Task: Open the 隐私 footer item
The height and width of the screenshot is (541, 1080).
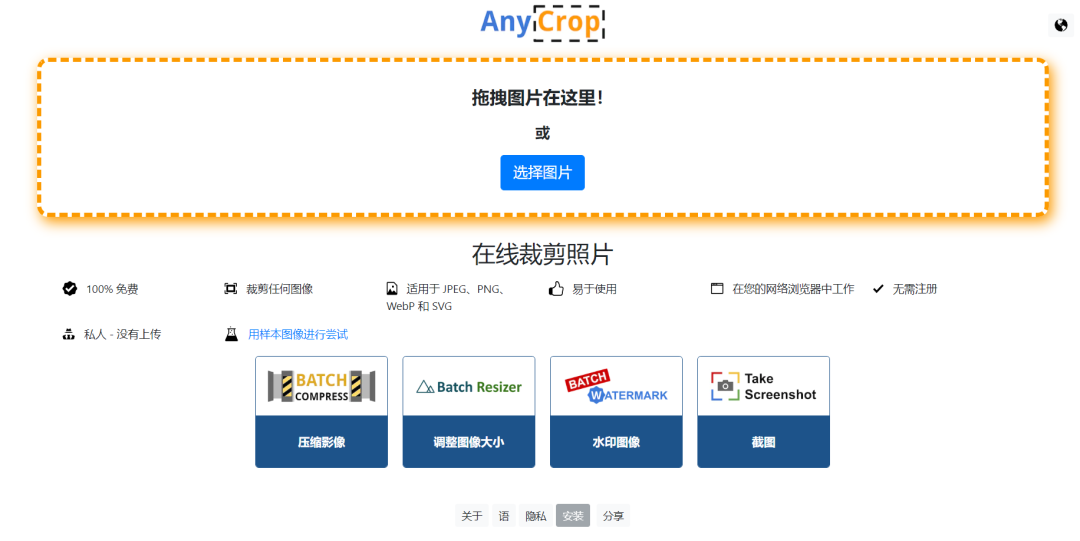Action: coord(536,516)
